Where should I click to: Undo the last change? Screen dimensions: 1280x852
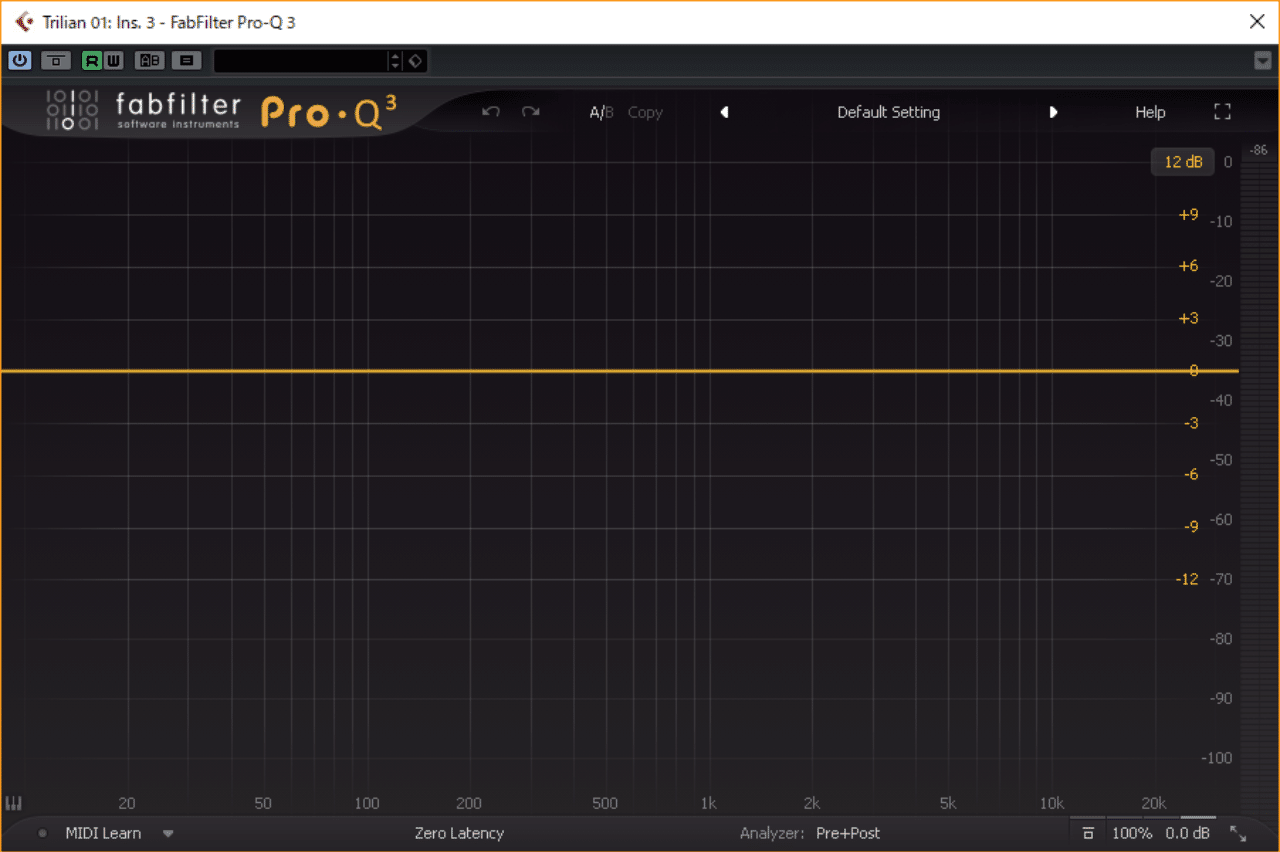tap(490, 112)
